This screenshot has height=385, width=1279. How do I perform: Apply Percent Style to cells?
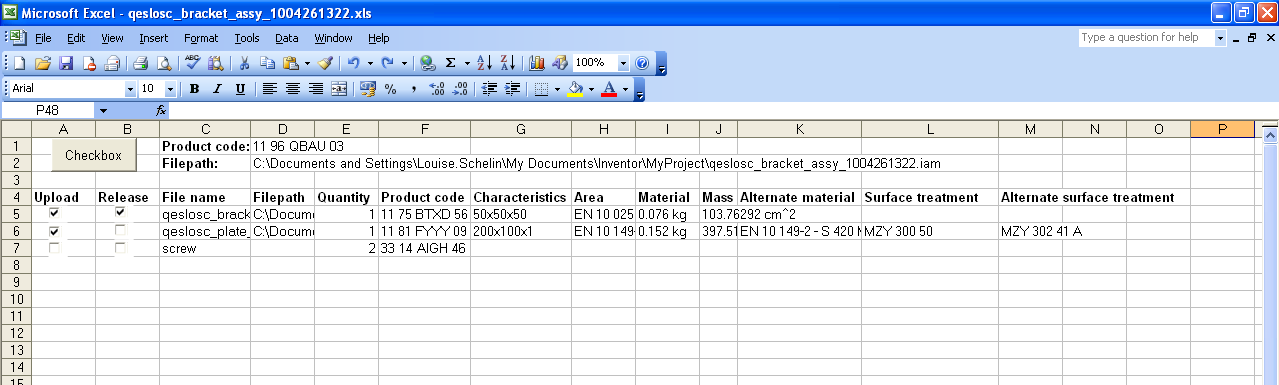390,89
